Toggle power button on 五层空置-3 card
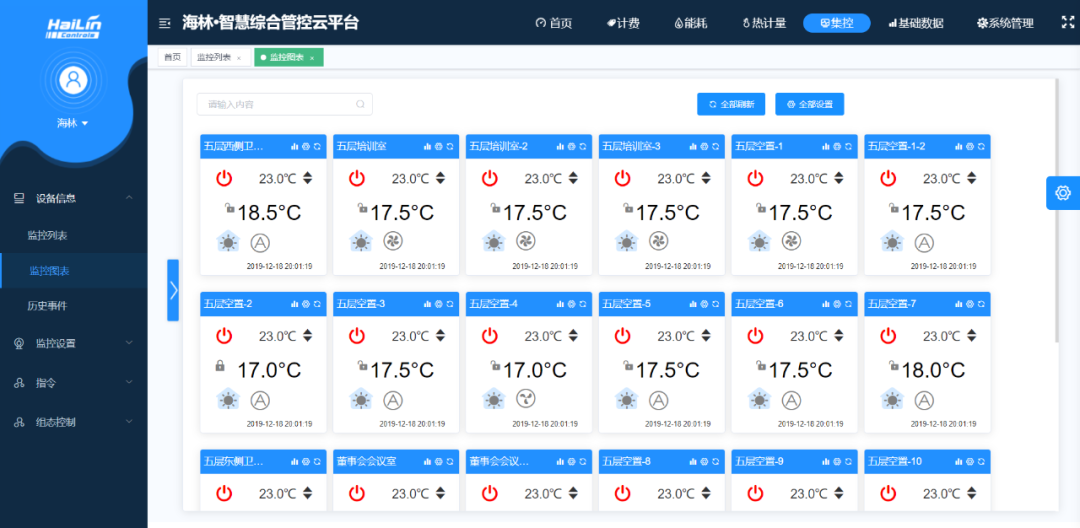Image resolution: width=1080 pixels, height=528 pixels. pos(357,336)
